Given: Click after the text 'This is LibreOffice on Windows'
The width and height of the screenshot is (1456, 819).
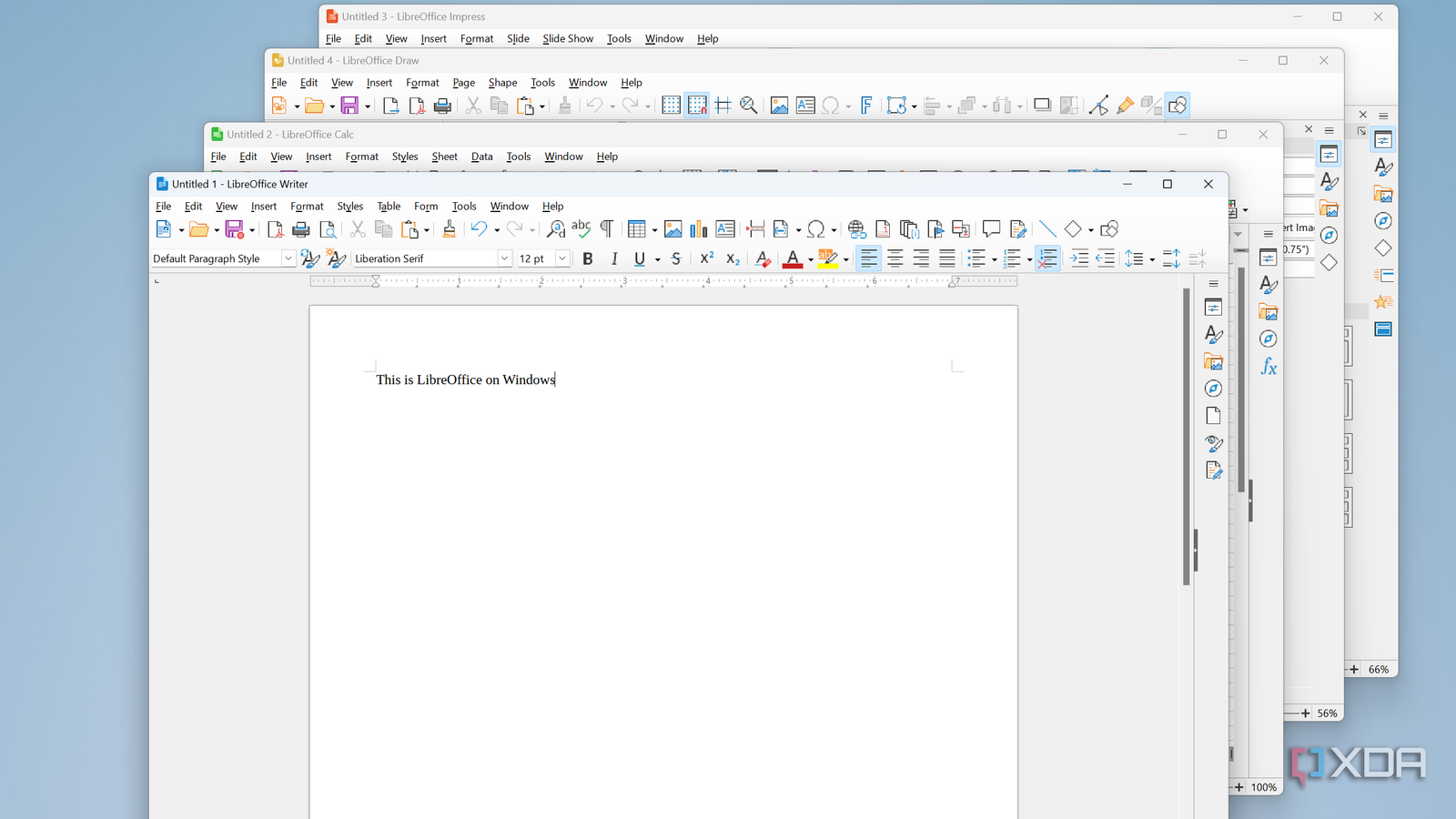Looking at the screenshot, I should click(556, 379).
